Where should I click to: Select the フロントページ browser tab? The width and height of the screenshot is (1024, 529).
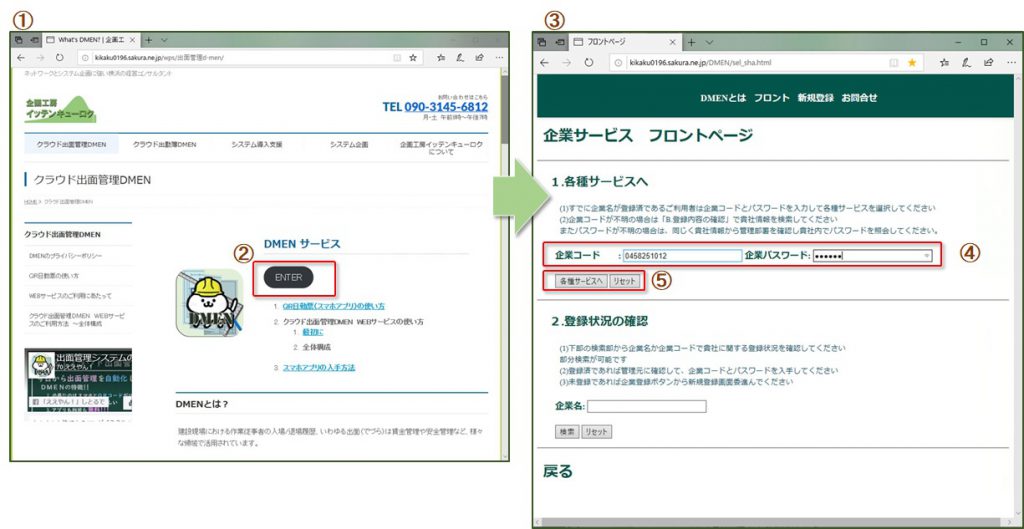pyautogui.click(x=626, y=42)
